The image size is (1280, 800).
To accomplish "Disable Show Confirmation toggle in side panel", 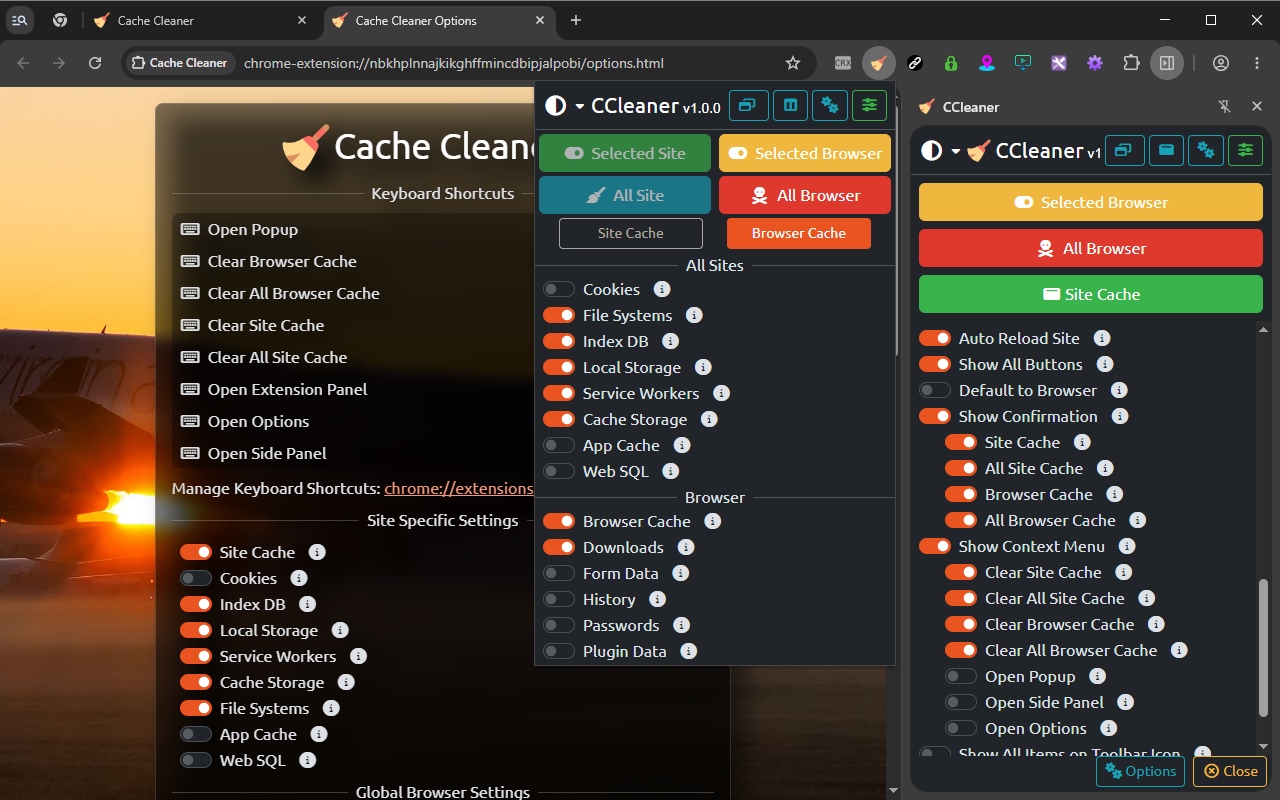I will coord(935,416).
